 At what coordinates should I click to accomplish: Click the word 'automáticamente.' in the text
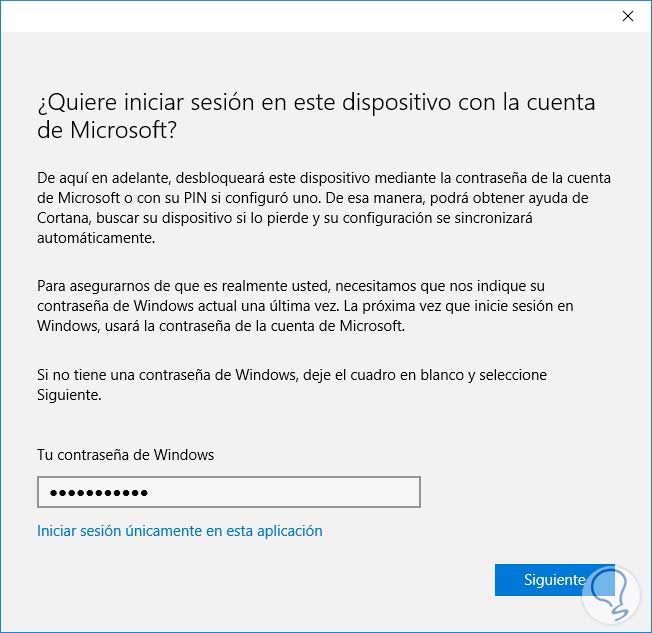click(95, 240)
